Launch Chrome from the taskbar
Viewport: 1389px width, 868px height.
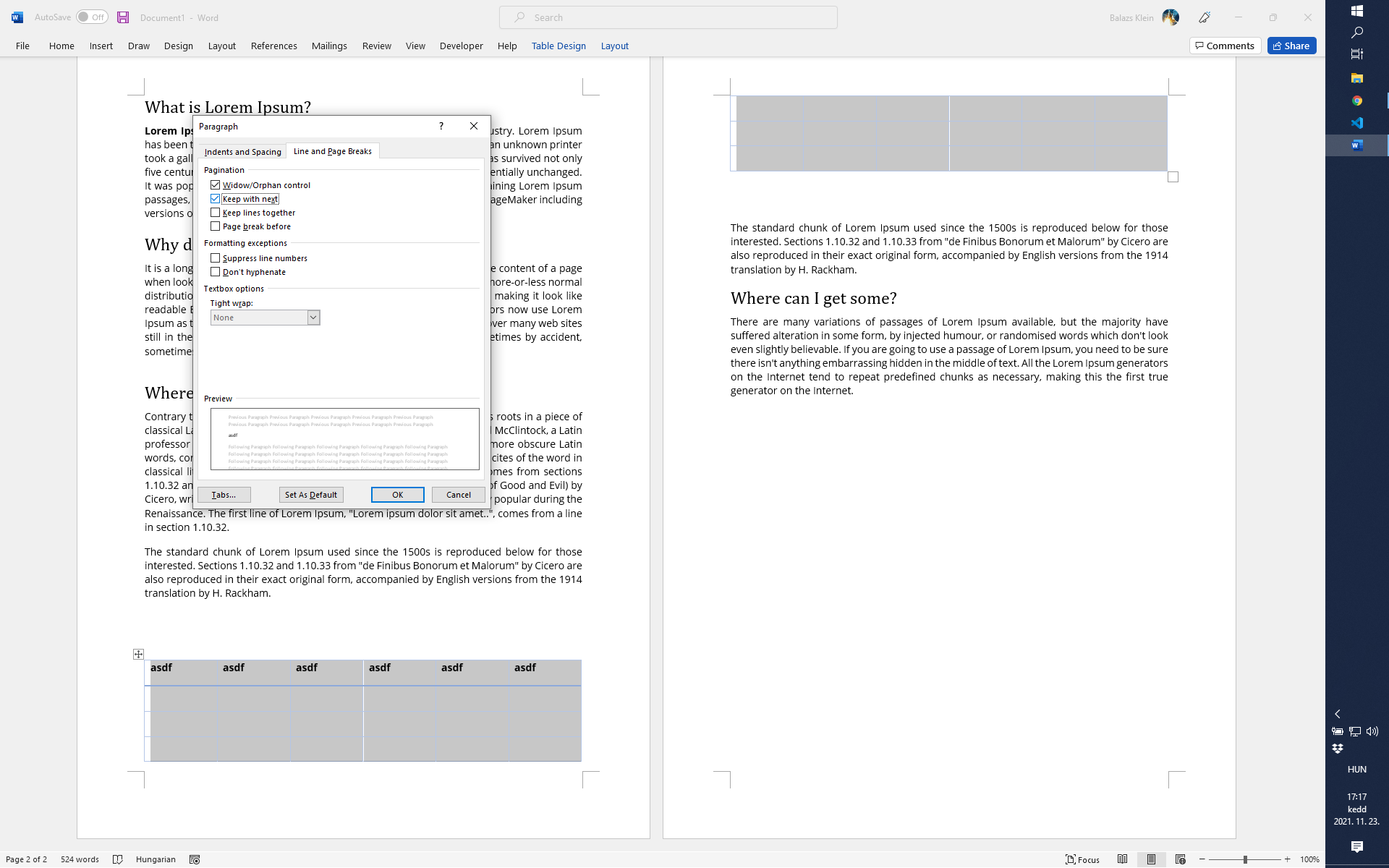pos(1356,101)
